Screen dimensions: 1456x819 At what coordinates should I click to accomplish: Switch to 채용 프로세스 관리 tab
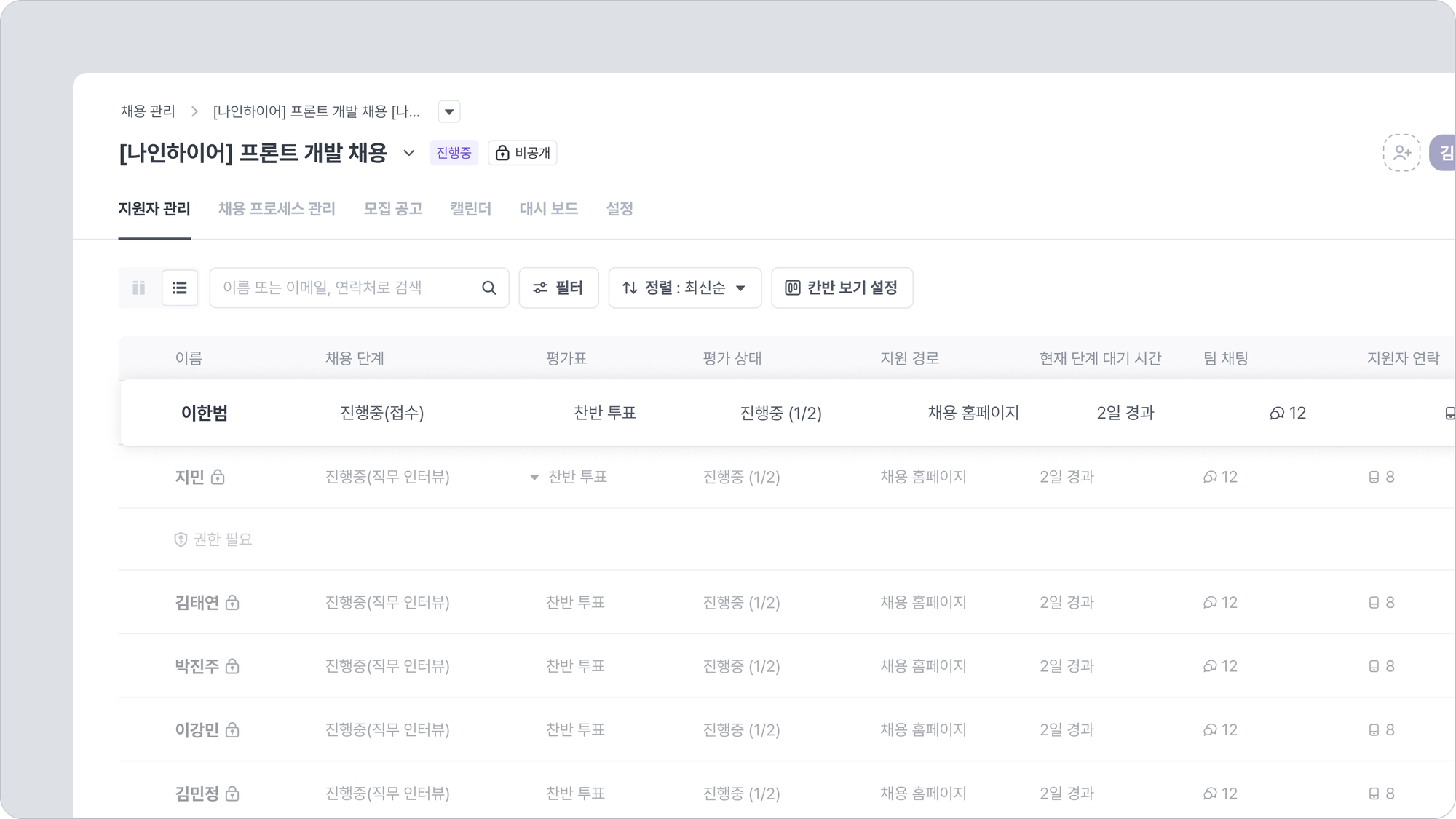click(277, 209)
